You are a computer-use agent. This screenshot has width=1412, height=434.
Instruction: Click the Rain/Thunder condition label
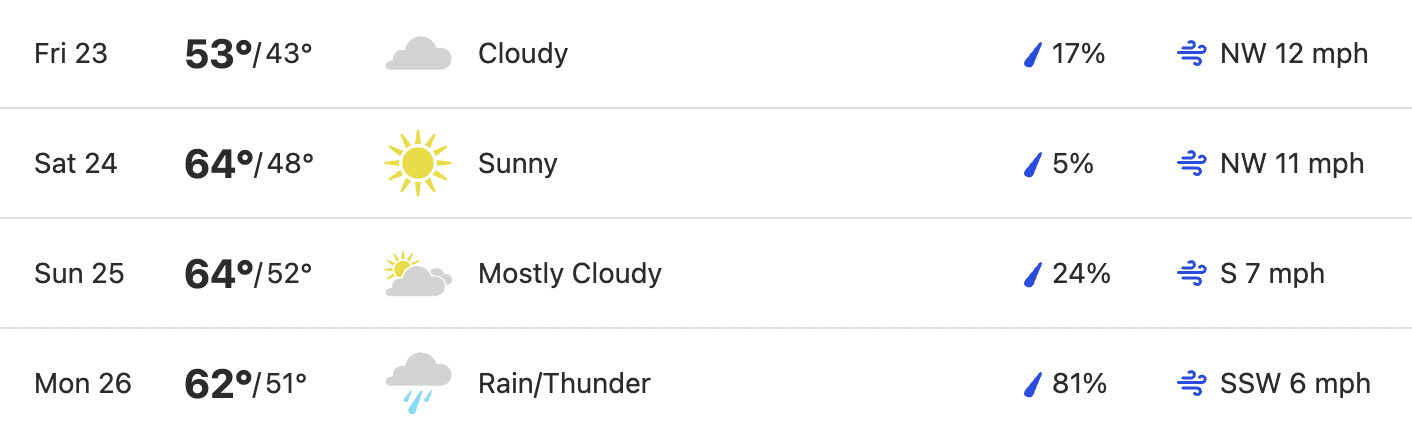pyautogui.click(x=564, y=383)
